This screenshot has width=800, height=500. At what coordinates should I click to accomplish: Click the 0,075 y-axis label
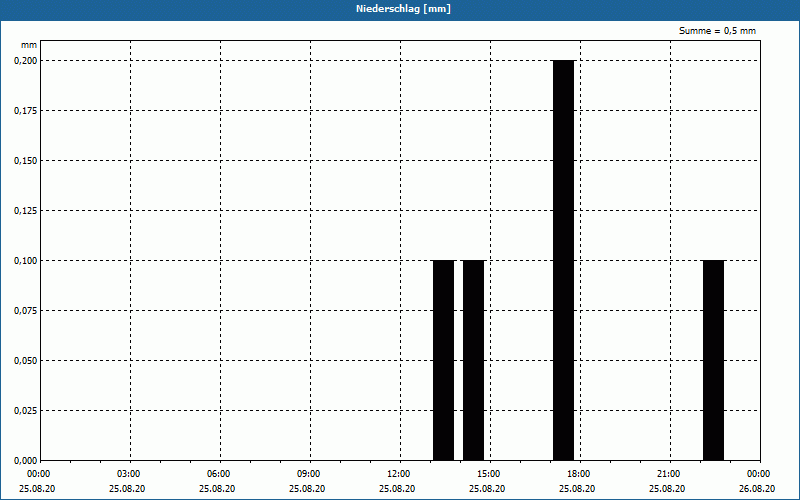[26, 311]
